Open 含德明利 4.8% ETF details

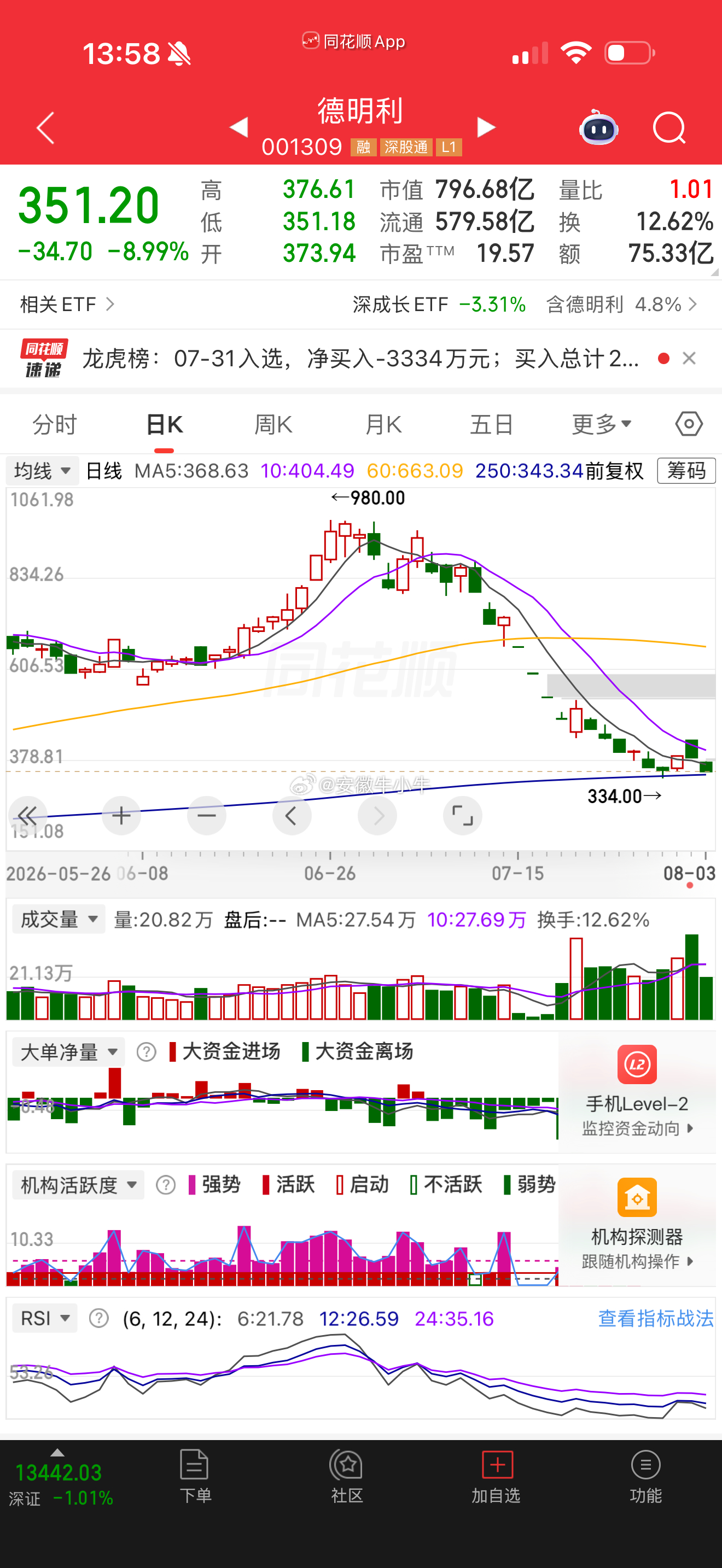point(621,304)
